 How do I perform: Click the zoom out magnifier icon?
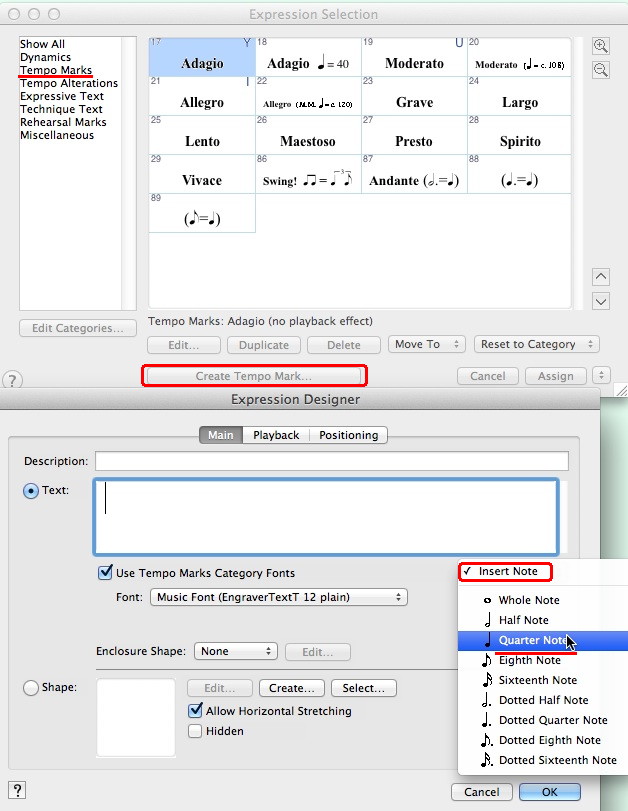(601, 69)
